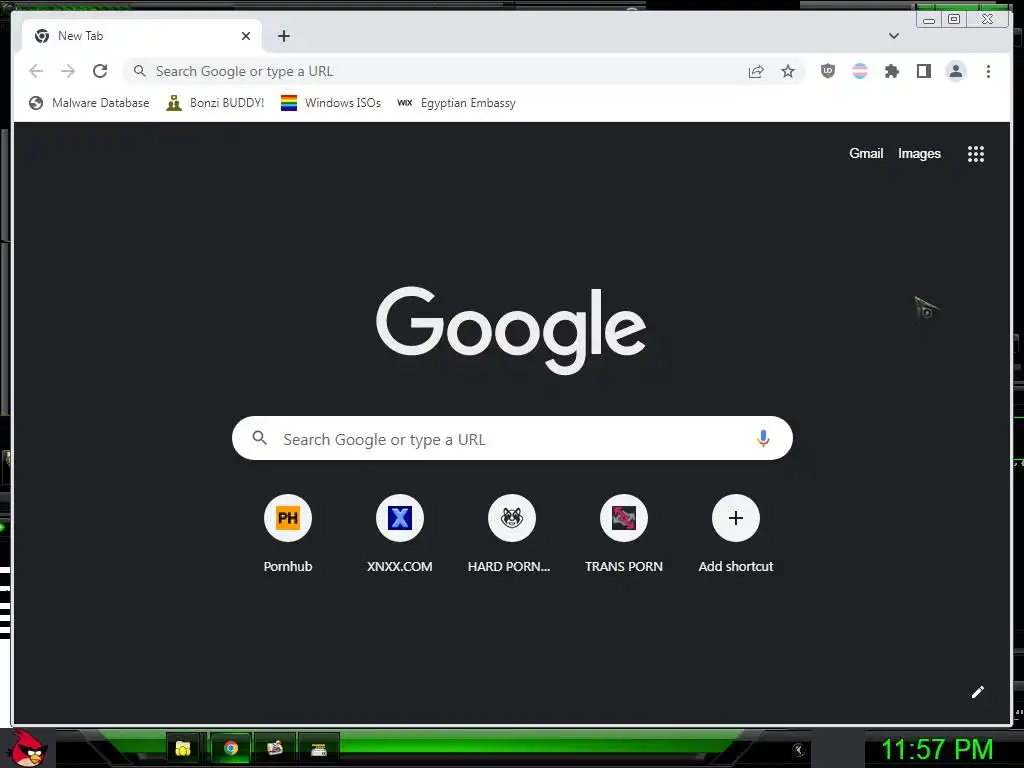This screenshot has width=1024, height=768.
Task: Toggle the Chrome side panel
Action: (x=924, y=71)
